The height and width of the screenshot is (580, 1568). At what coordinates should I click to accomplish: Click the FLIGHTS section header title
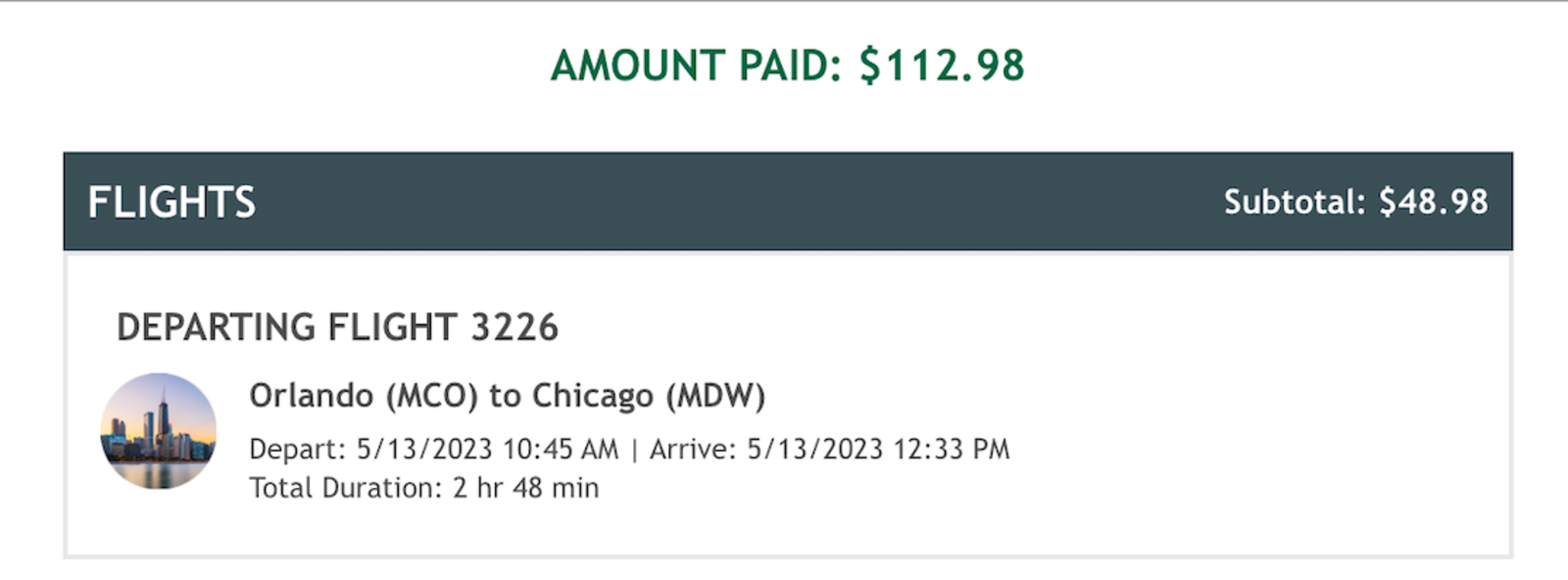tap(171, 203)
